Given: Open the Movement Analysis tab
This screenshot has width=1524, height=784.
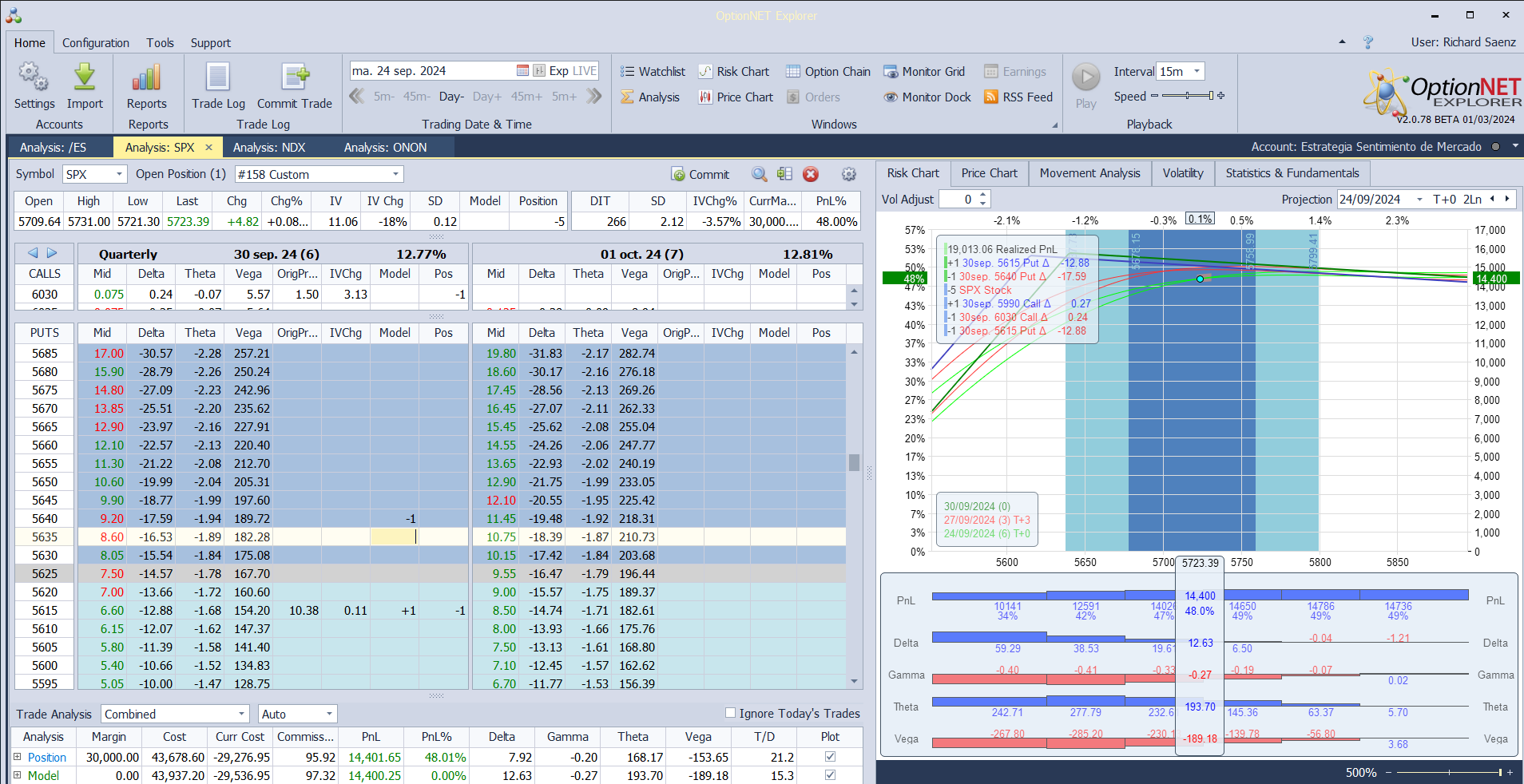Looking at the screenshot, I should [1089, 173].
